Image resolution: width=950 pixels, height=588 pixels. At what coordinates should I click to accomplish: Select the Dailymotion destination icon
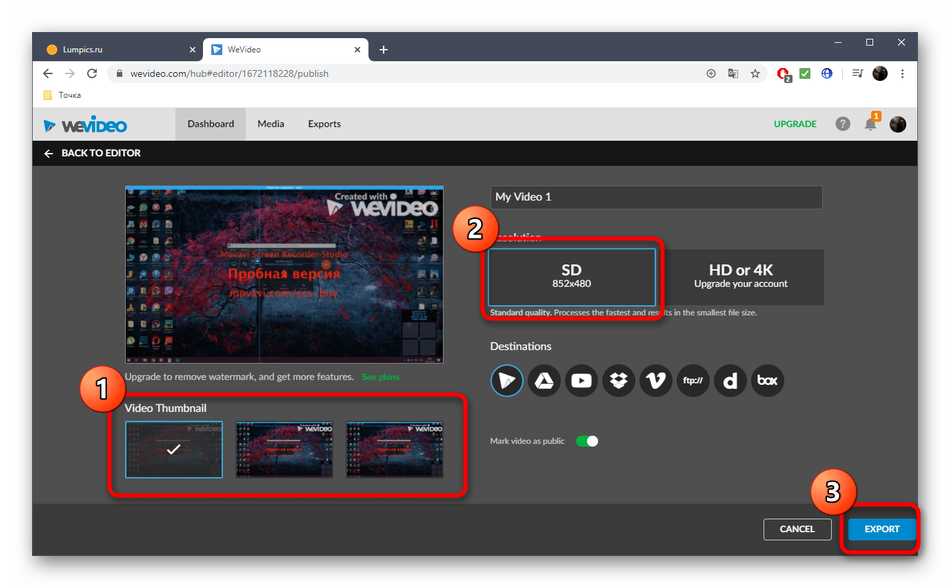coord(730,380)
